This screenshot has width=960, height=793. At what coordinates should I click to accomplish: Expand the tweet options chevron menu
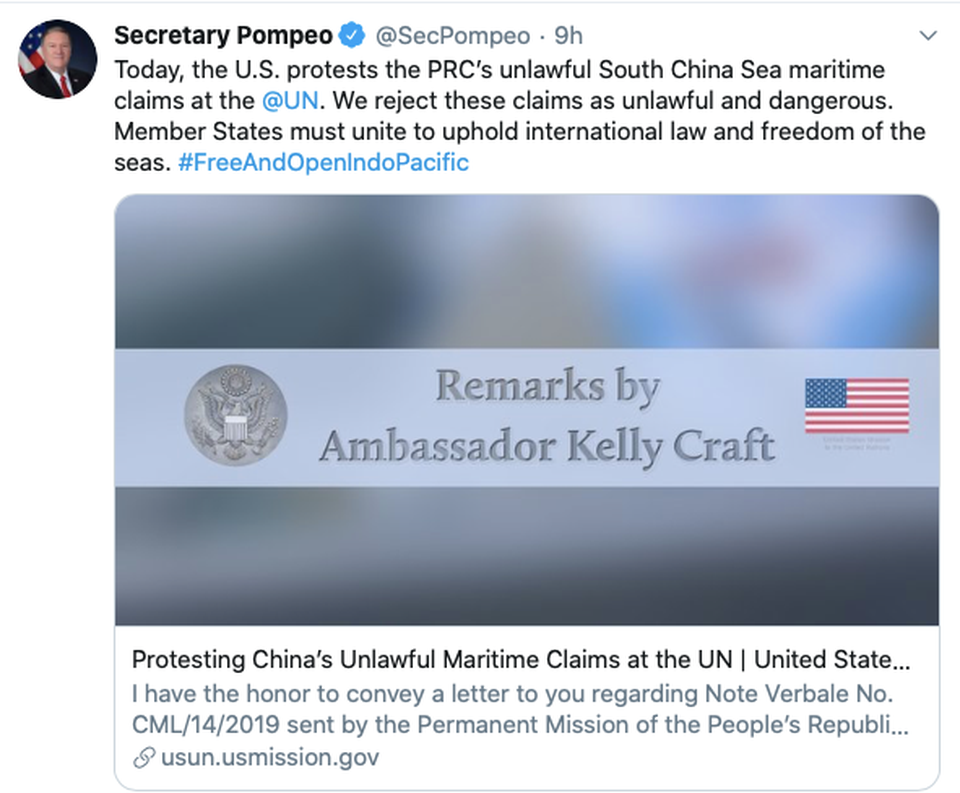click(928, 36)
